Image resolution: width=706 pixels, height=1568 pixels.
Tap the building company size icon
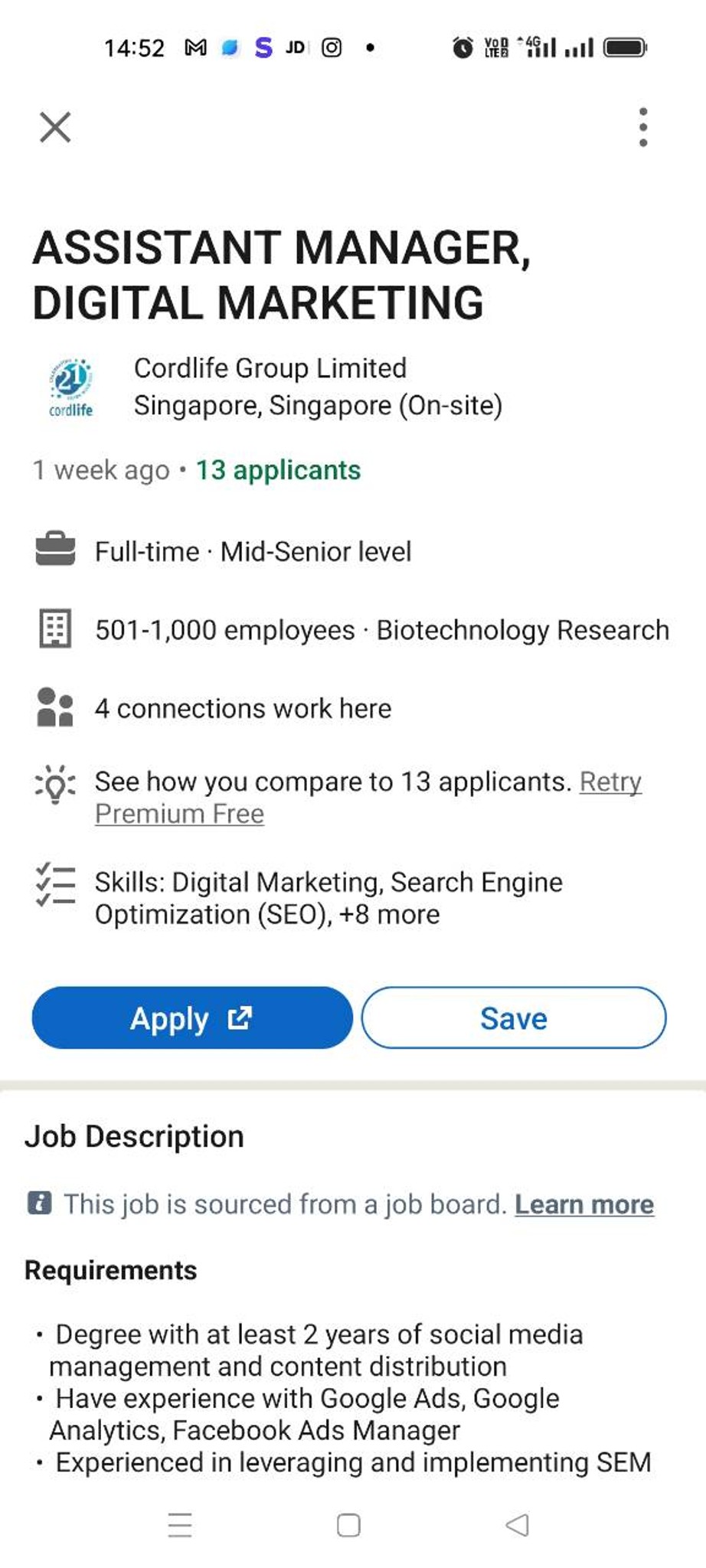point(55,629)
